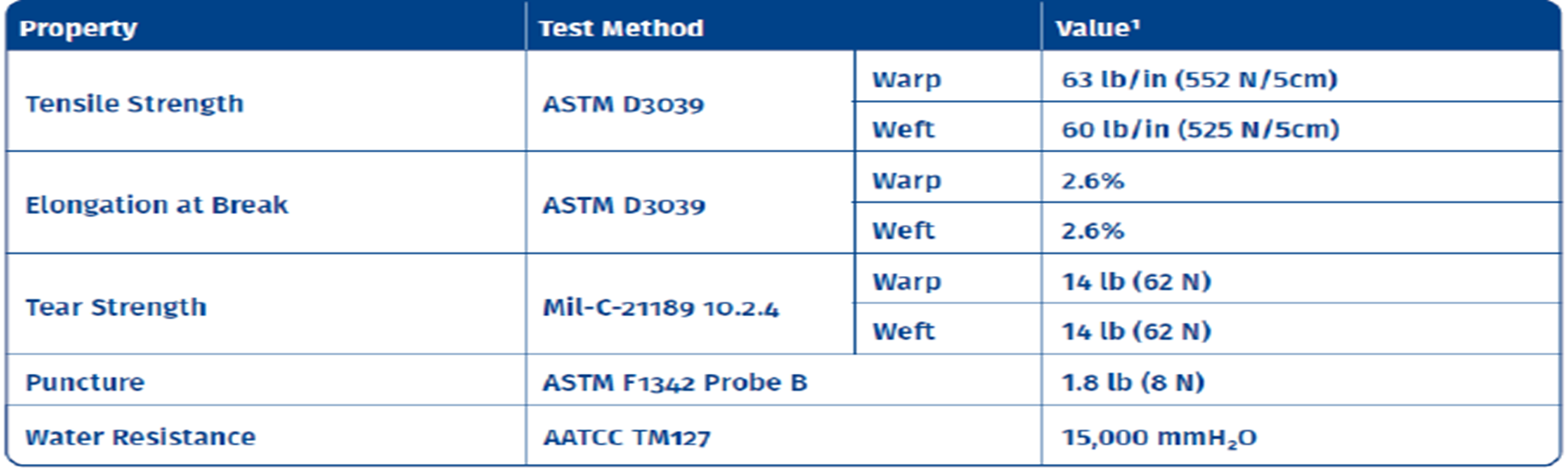Select the 15,000 mmH2O value
Screen dimensions: 1568x469
click(x=1159, y=438)
